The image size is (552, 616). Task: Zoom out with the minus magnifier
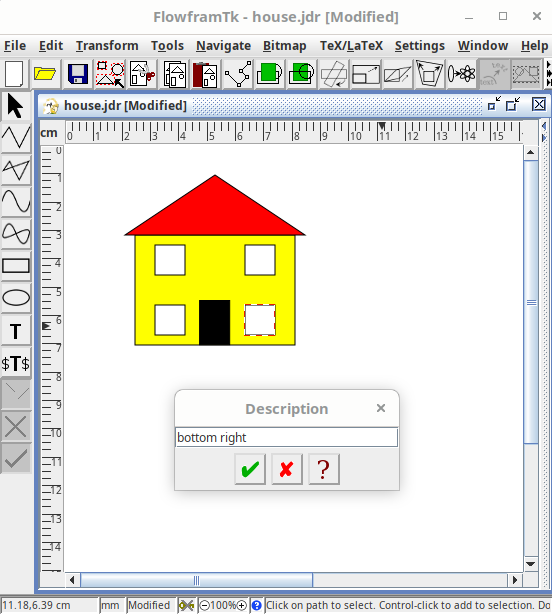204,605
